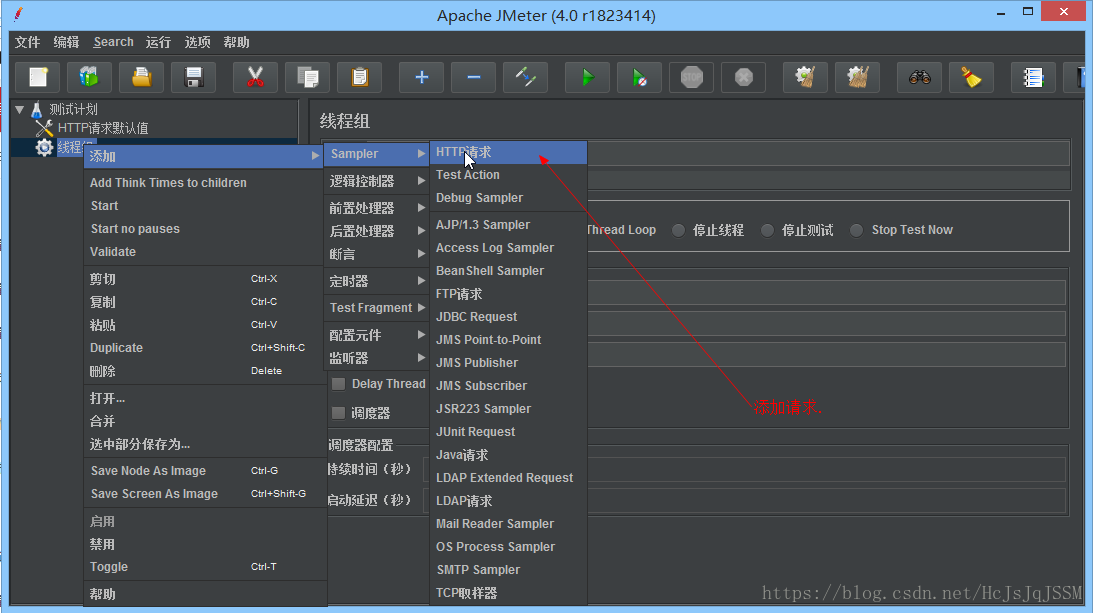Click the Open file folder icon

pos(142,77)
